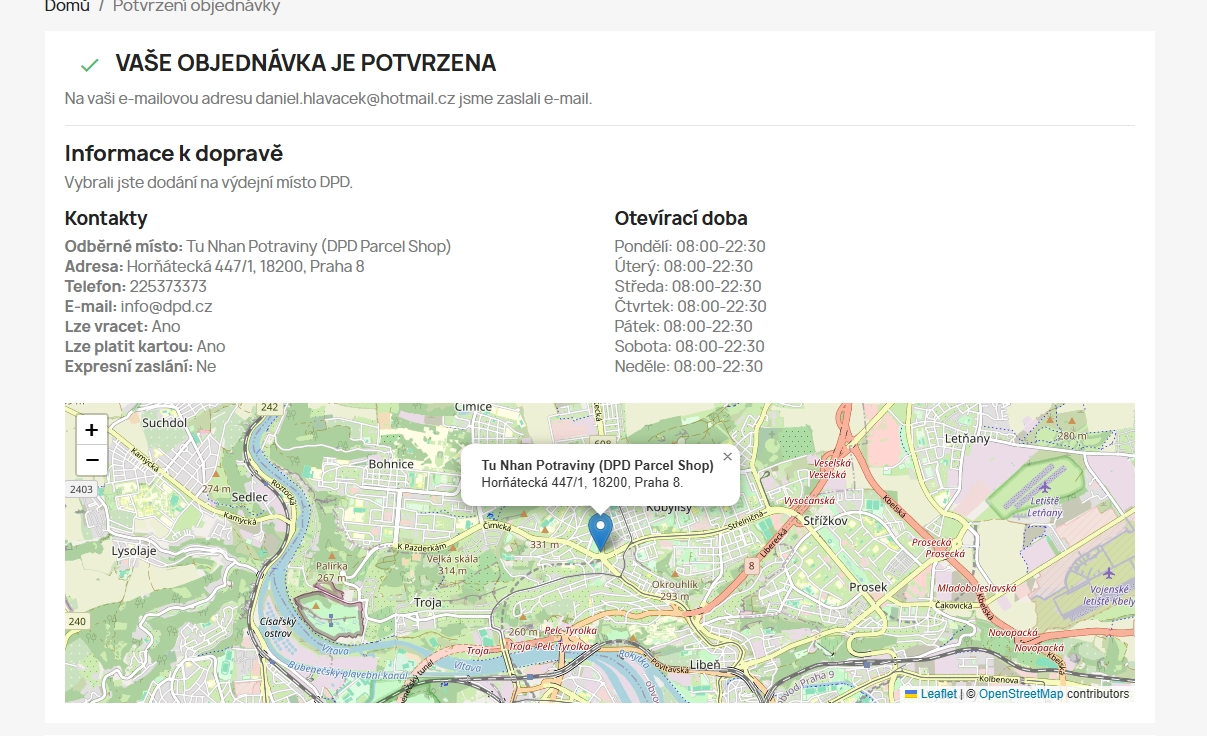Open the OpenStreetMap contributors link
The height and width of the screenshot is (736, 1207).
pos(1020,694)
